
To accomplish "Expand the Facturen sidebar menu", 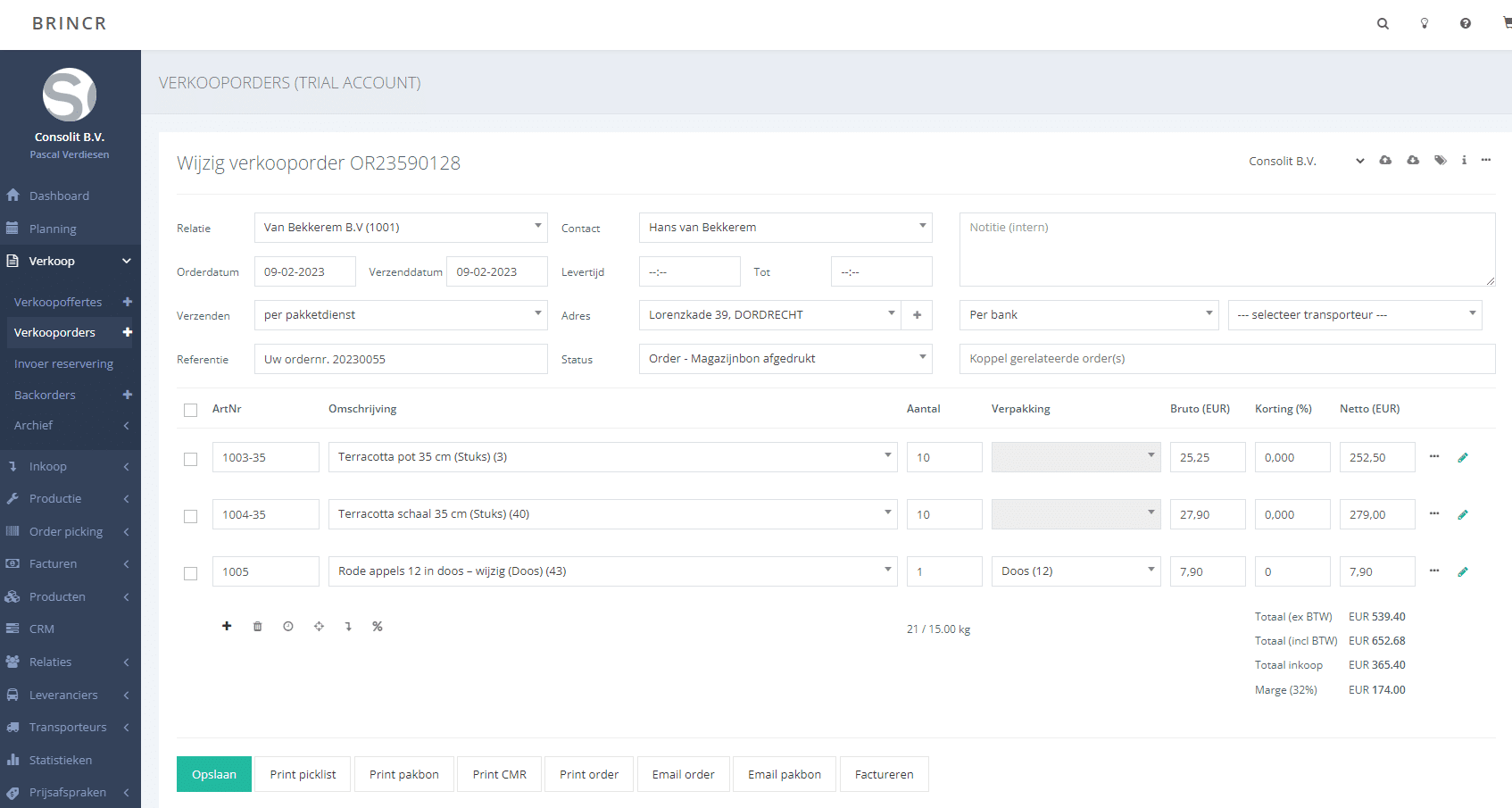I will click(x=53, y=564).
